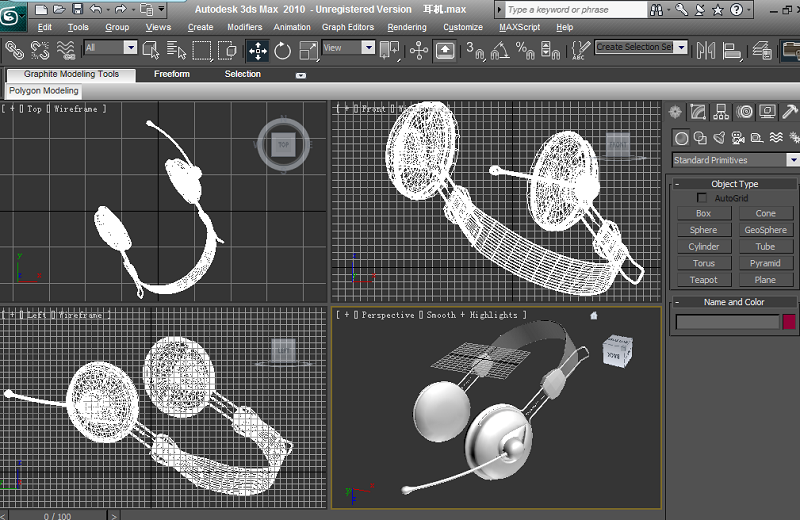The height and width of the screenshot is (520, 800).
Task: Click the object color swatch
Action: point(789,322)
